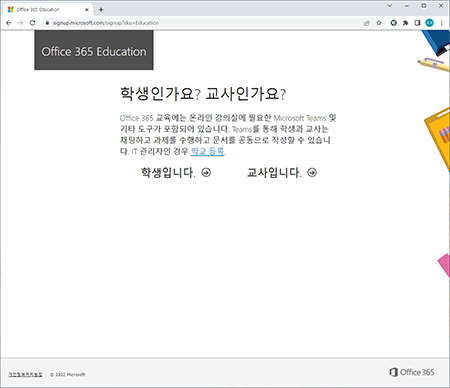Share this page using address bar icon

pos(367,23)
